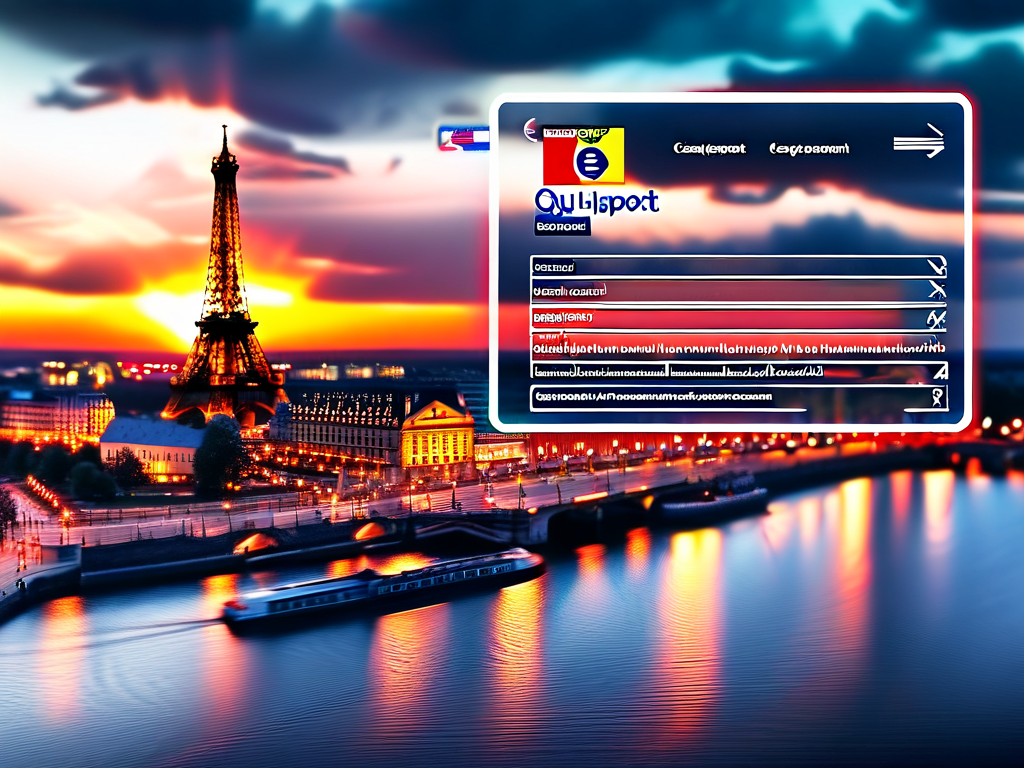Click the icon ending the solid red third row

click(x=936, y=319)
